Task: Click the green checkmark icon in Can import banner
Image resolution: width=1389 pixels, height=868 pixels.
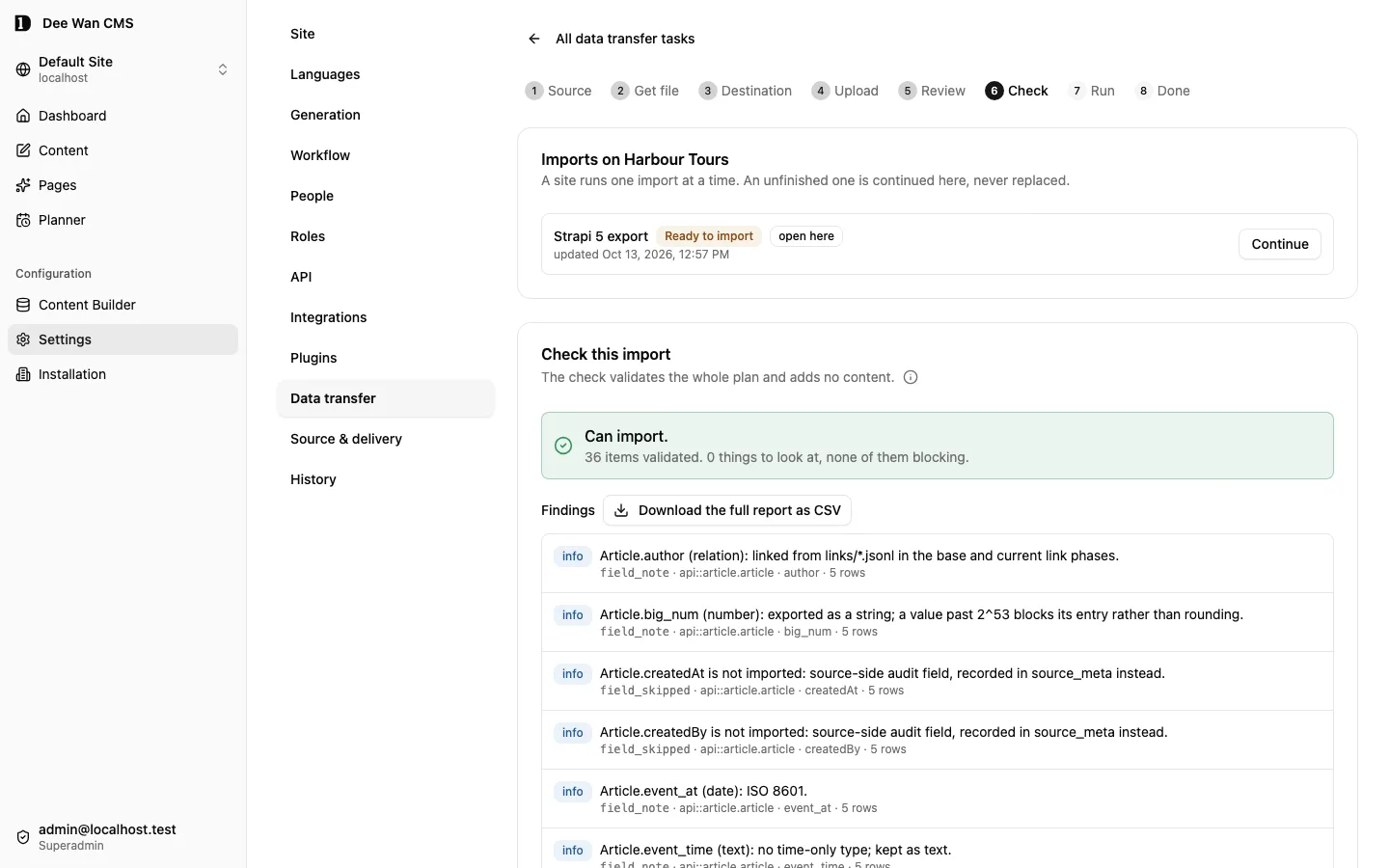Action: (x=563, y=446)
